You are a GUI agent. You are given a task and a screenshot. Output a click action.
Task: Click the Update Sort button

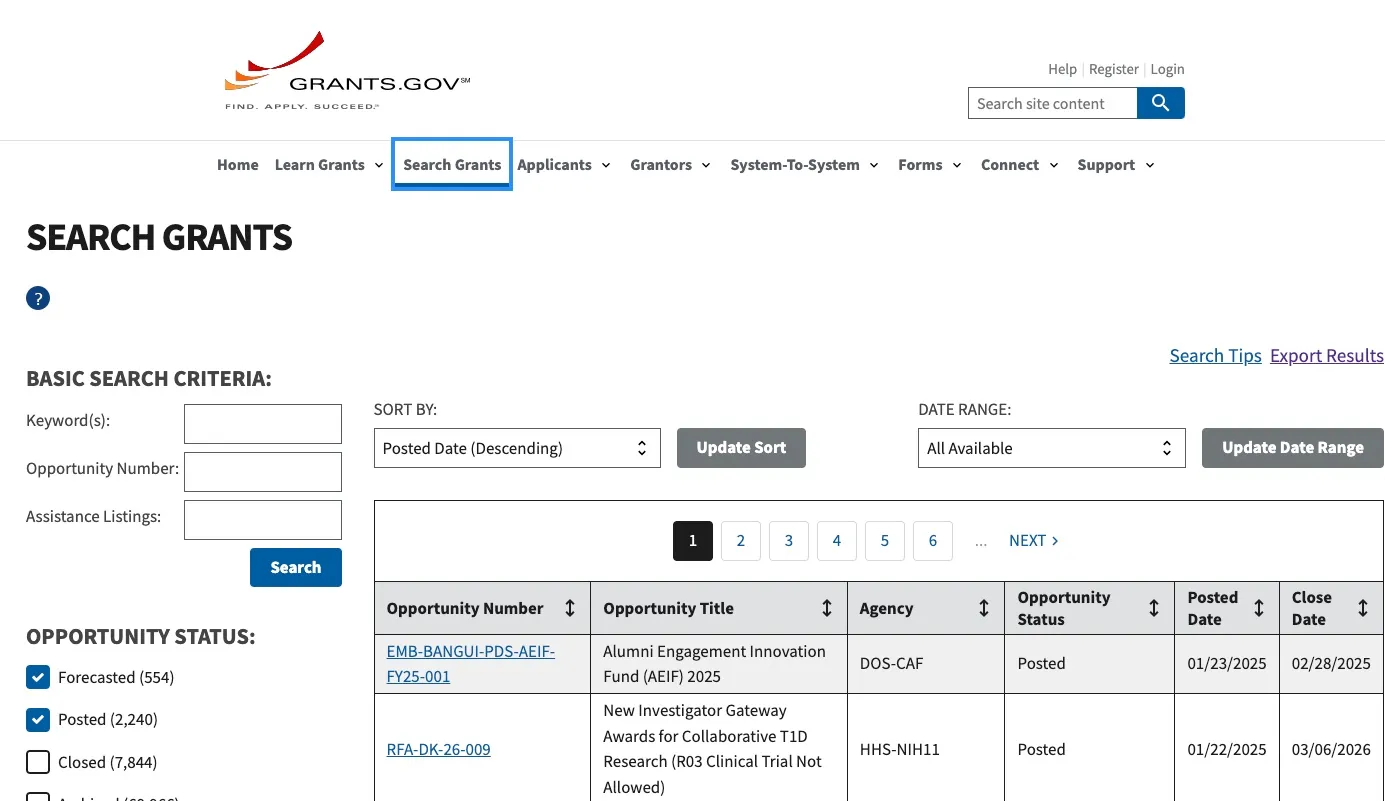pos(741,448)
